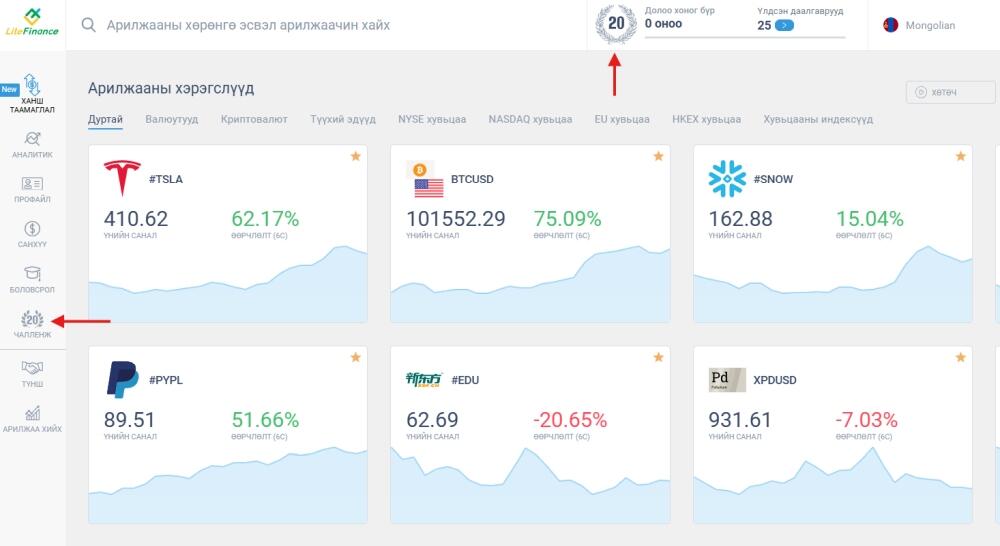
Task: Open the BTCUSD ticker link
Action: [x=472, y=179]
